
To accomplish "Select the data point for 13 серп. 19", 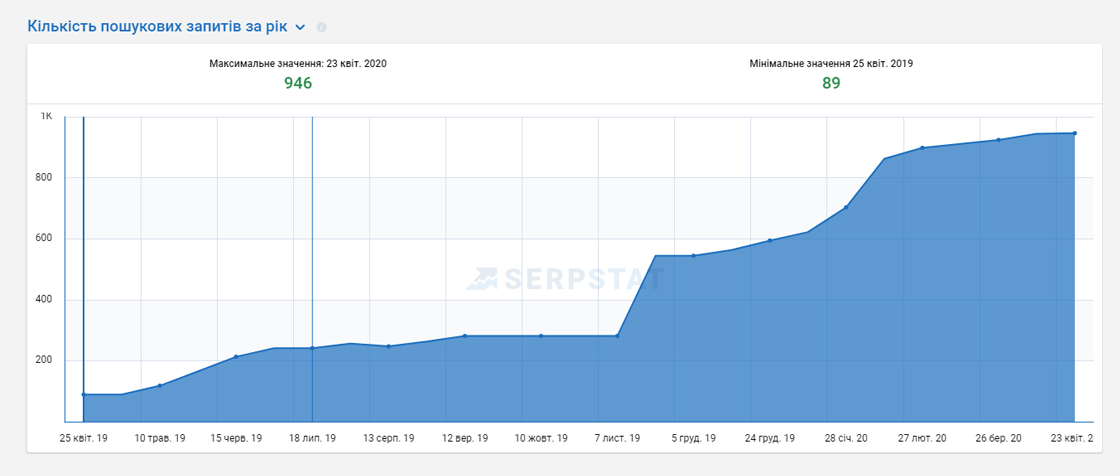I will (x=389, y=346).
